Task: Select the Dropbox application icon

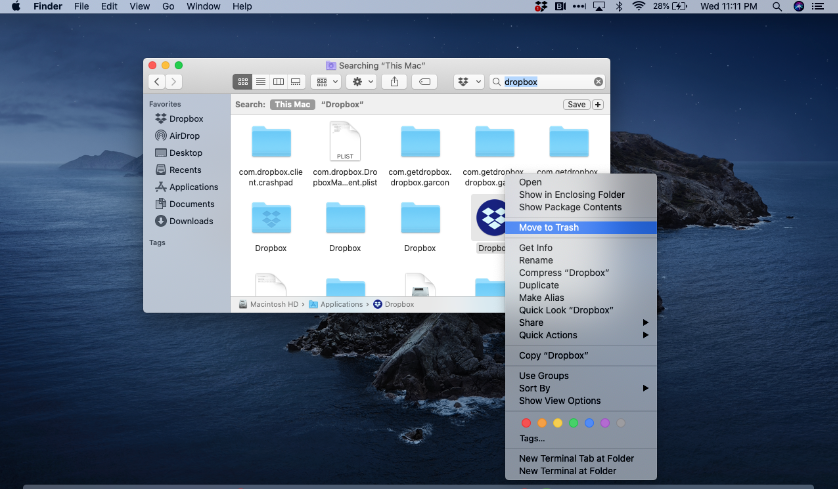Action: [x=491, y=218]
